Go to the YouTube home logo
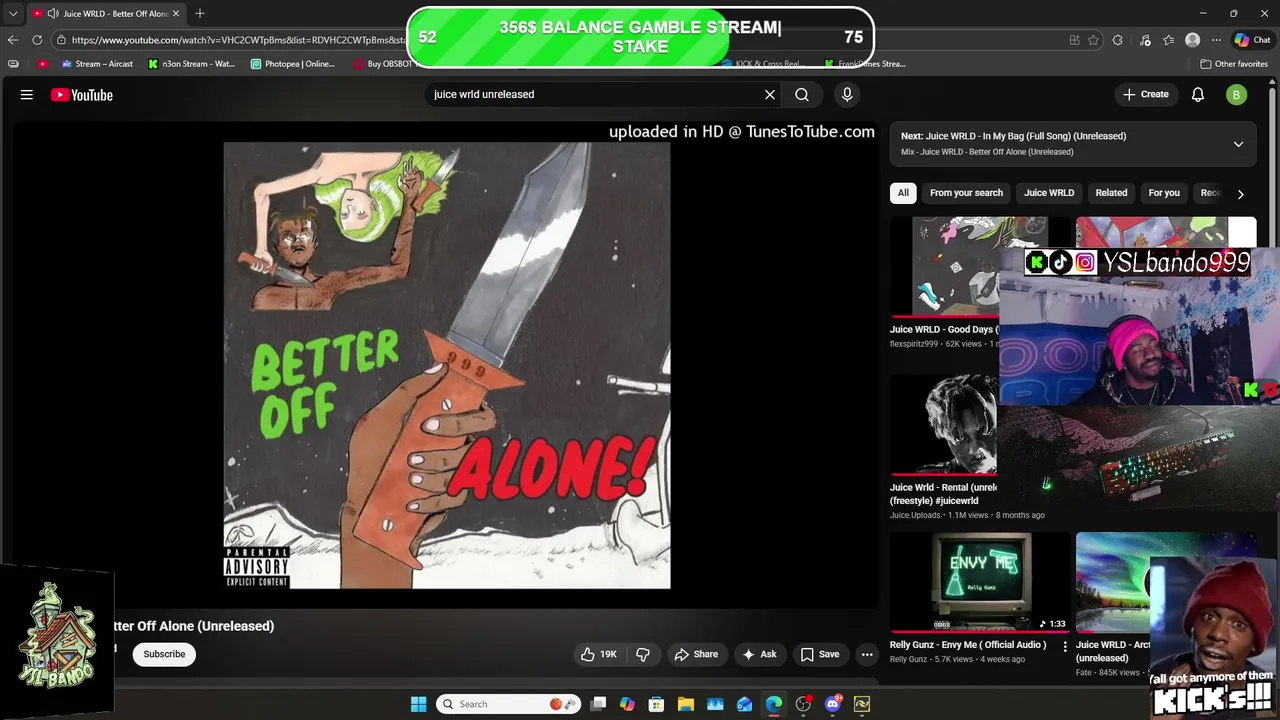This screenshot has width=1280, height=720. 82,95
